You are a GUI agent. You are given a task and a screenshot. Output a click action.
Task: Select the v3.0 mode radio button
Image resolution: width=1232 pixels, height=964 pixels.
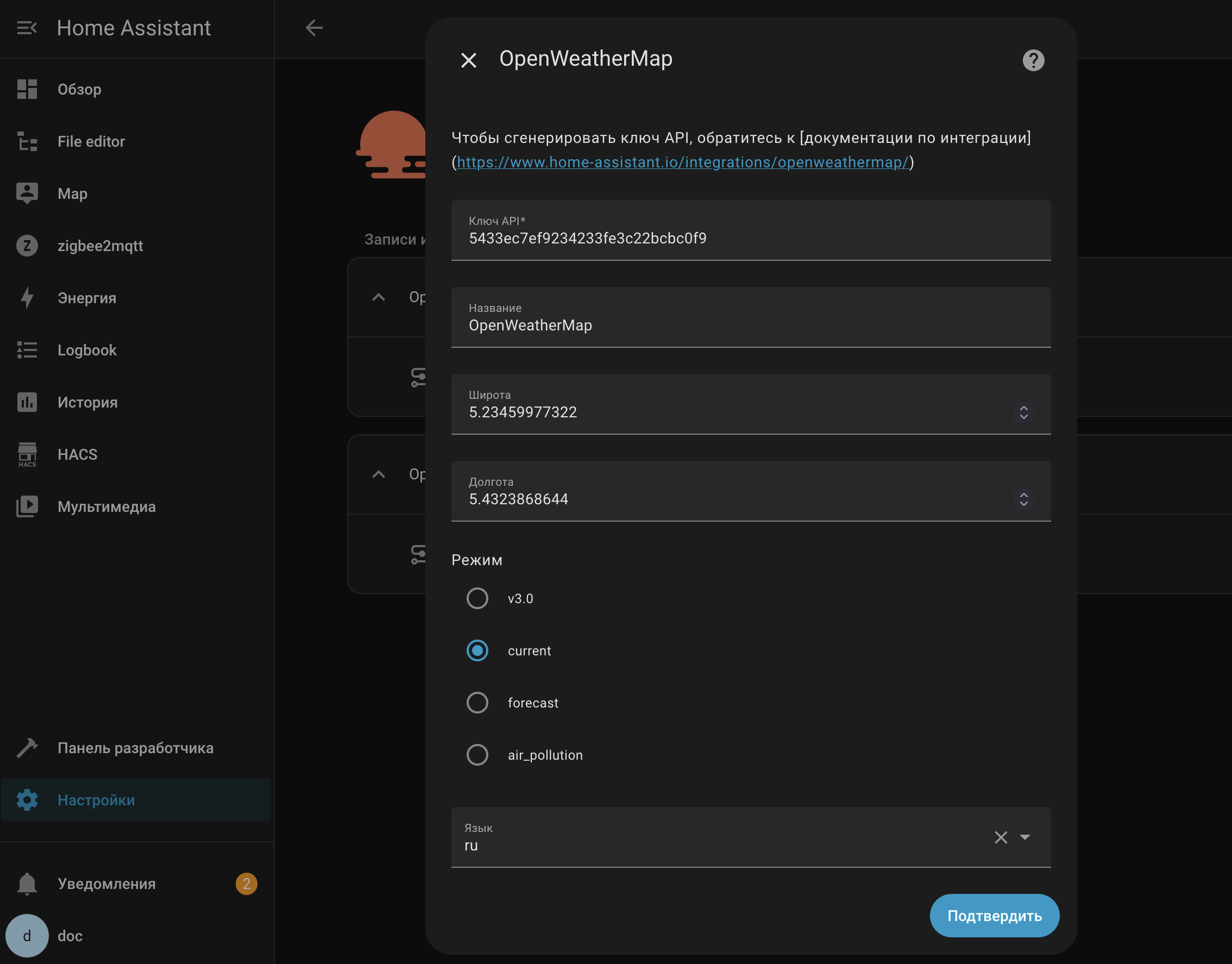pos(477,598)
